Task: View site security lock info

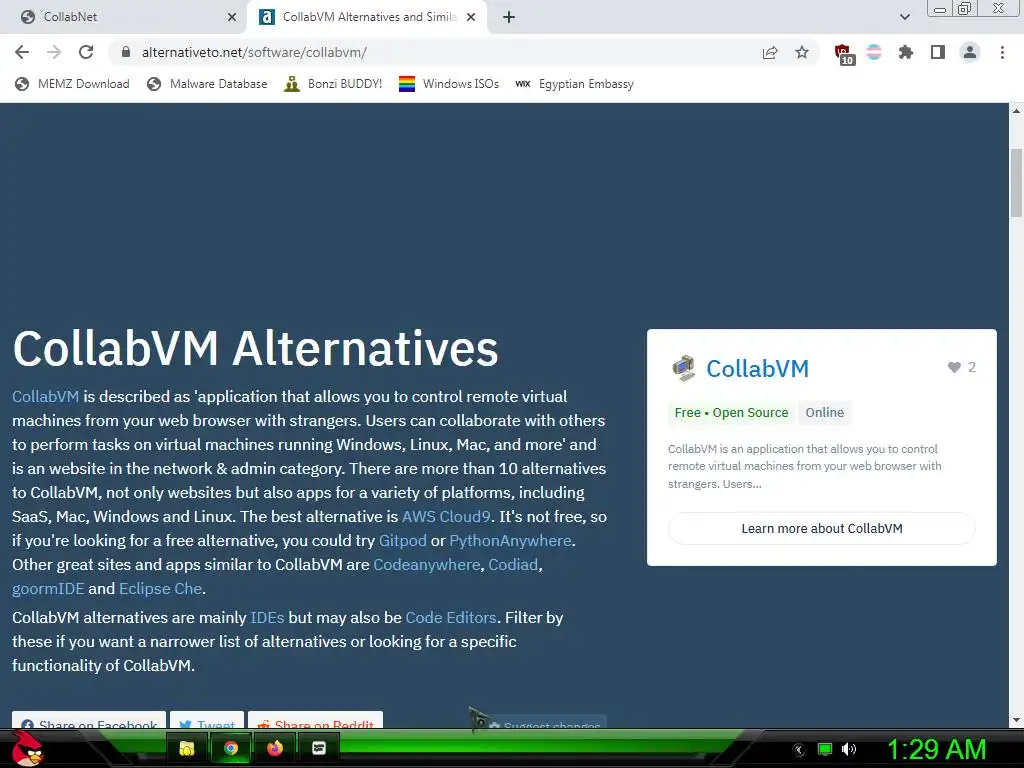Action: point(126,52)
